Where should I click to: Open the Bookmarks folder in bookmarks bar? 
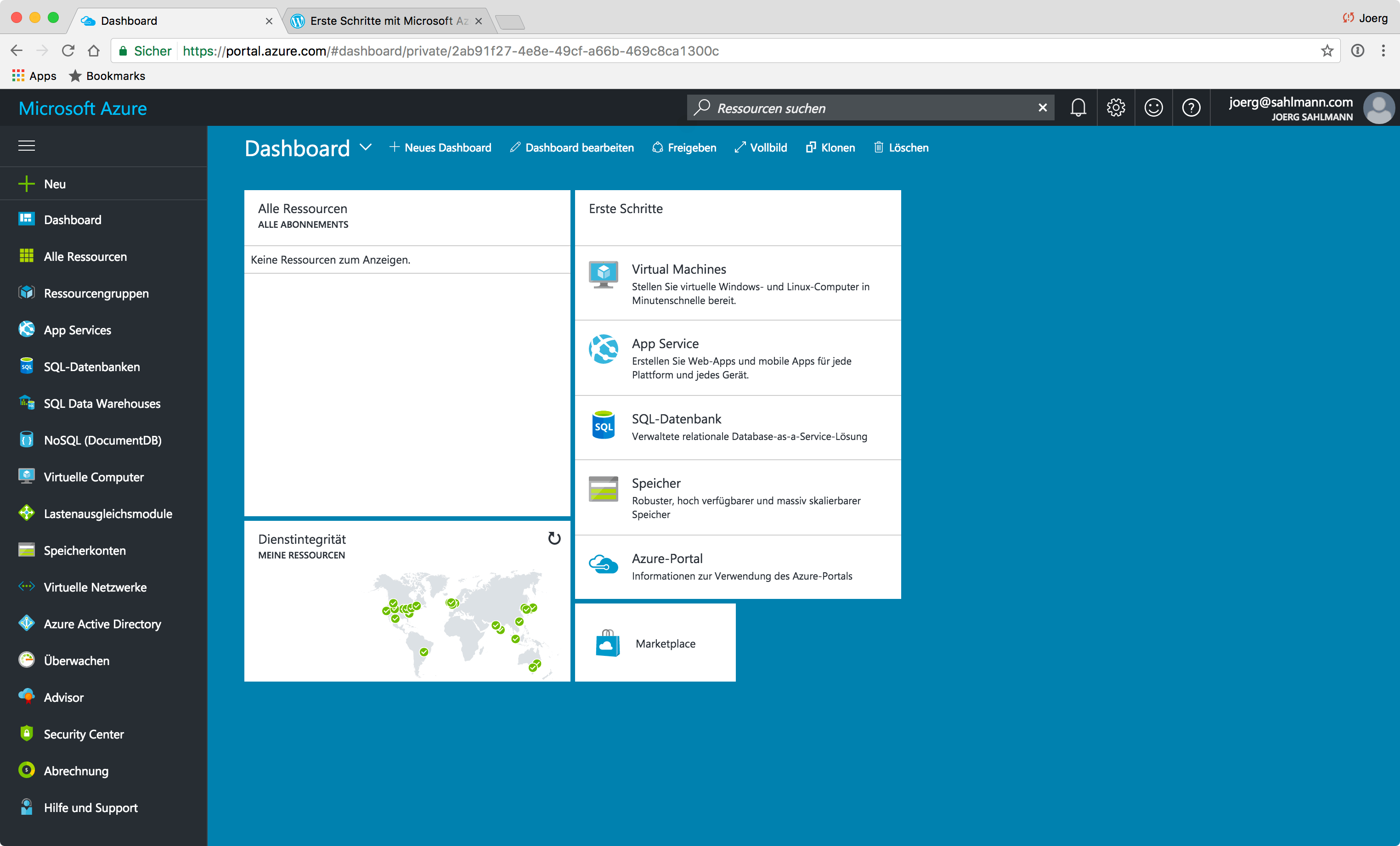point(107,76)
